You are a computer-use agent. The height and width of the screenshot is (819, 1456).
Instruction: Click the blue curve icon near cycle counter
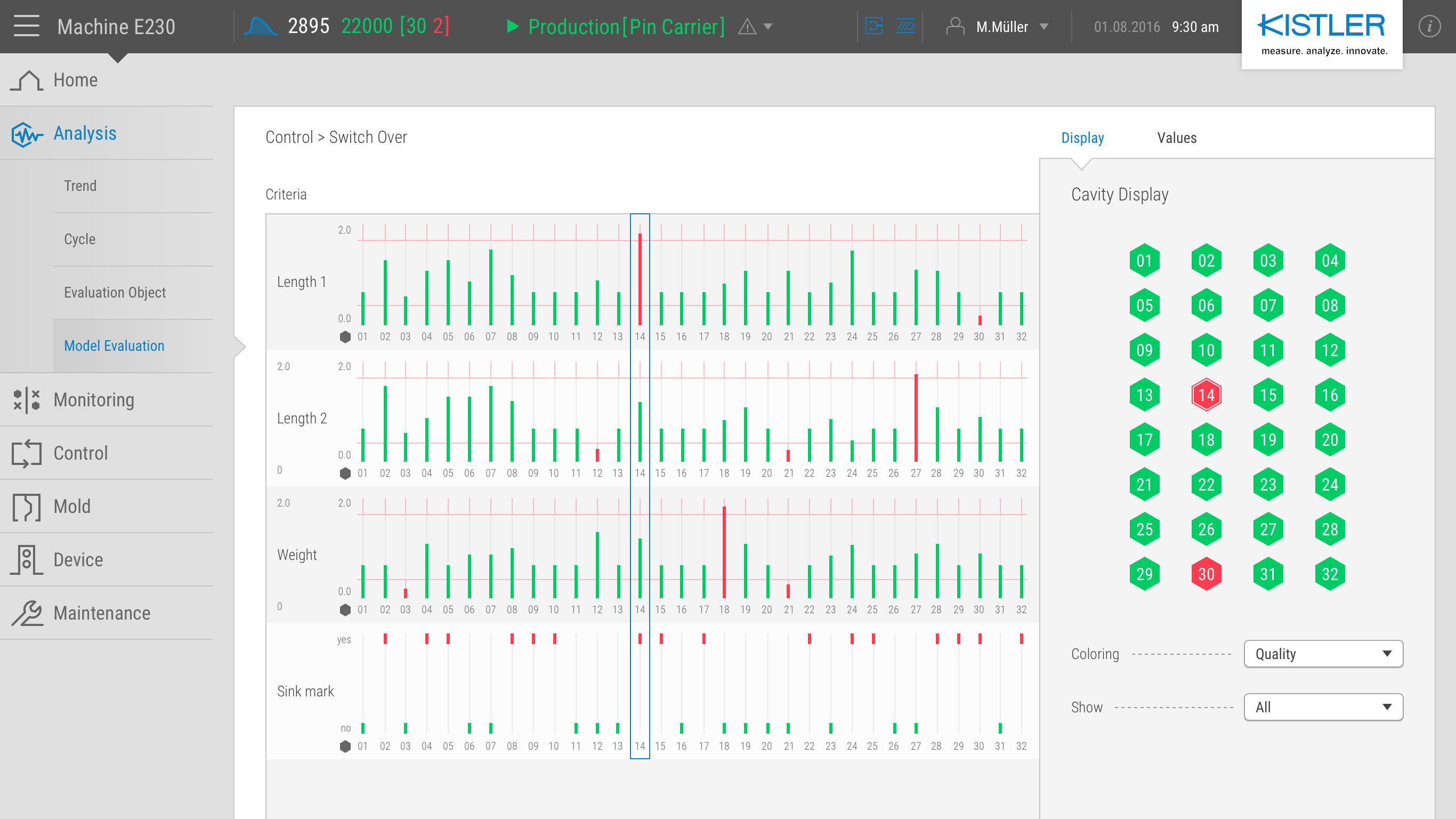tap(260, 26)
